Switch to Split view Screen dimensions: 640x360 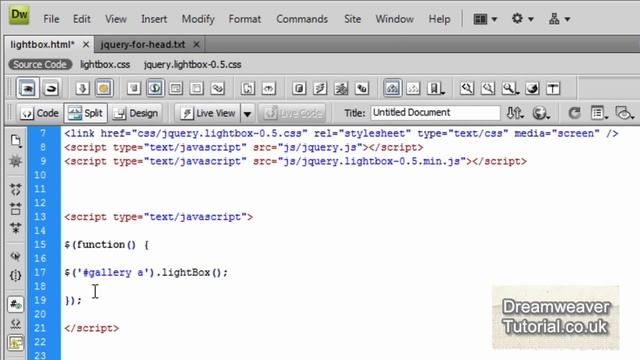[85, 113]
